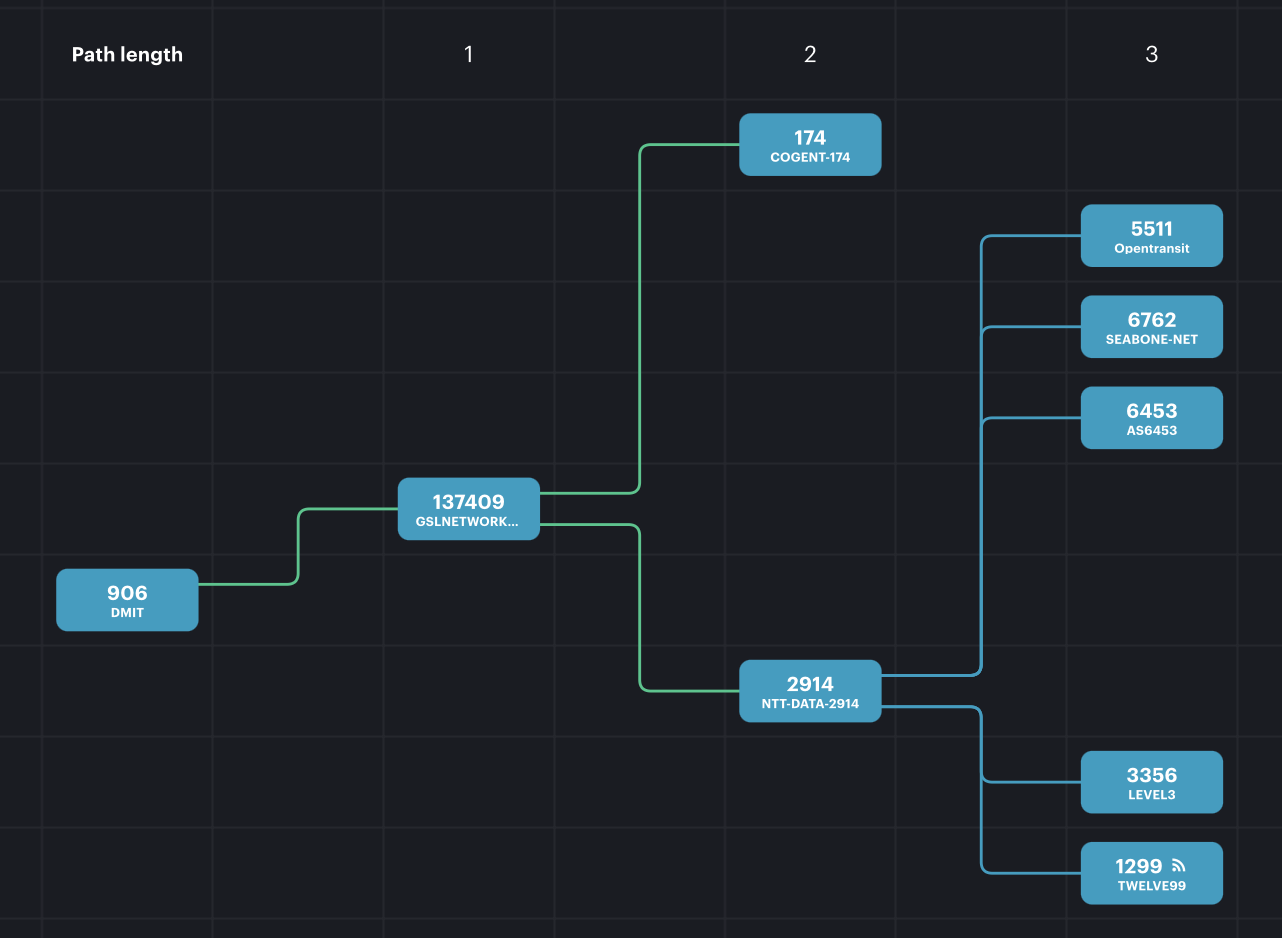Click the 6762 SEABONE-NET node
Viewport: 1282px width, 938px height.
pyautogui.click(x=1152, y=327)
